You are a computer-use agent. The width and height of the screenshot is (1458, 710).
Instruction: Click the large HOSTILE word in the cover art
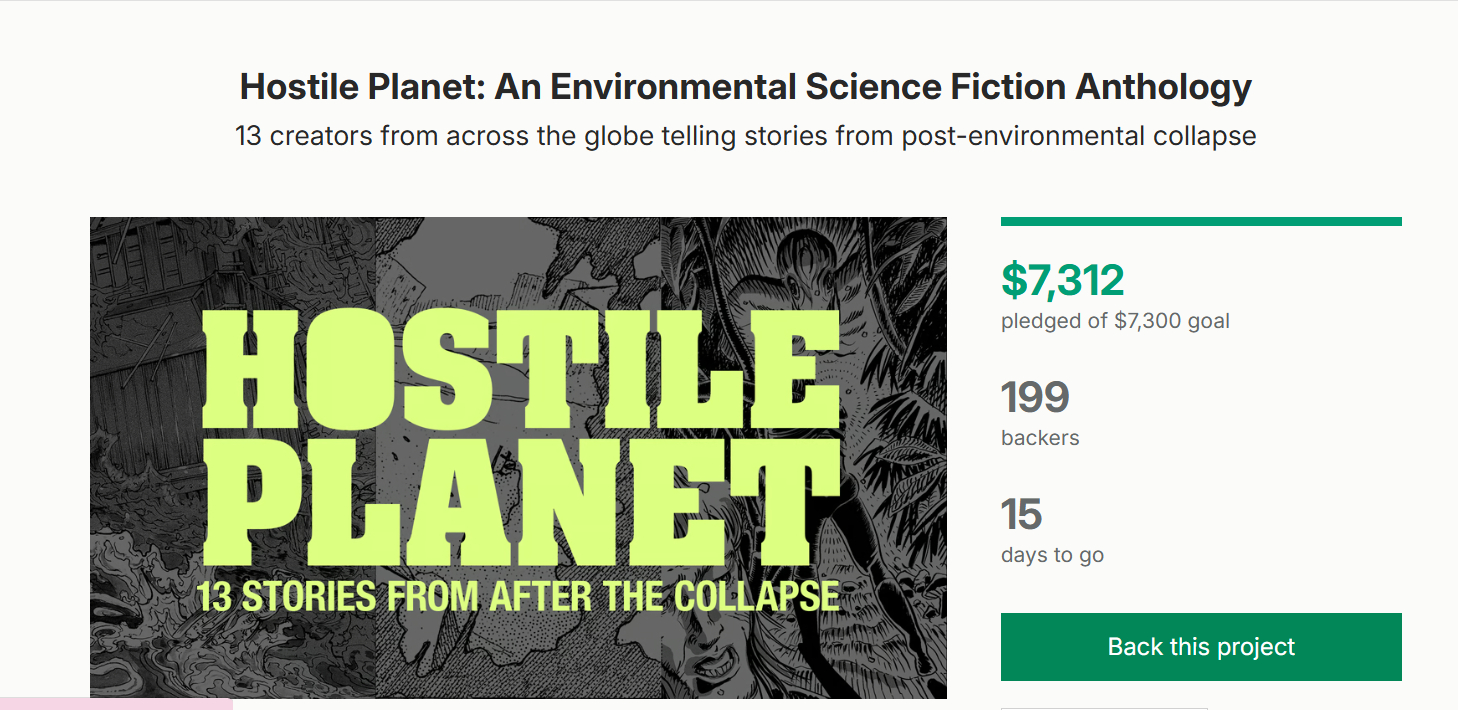520,368
